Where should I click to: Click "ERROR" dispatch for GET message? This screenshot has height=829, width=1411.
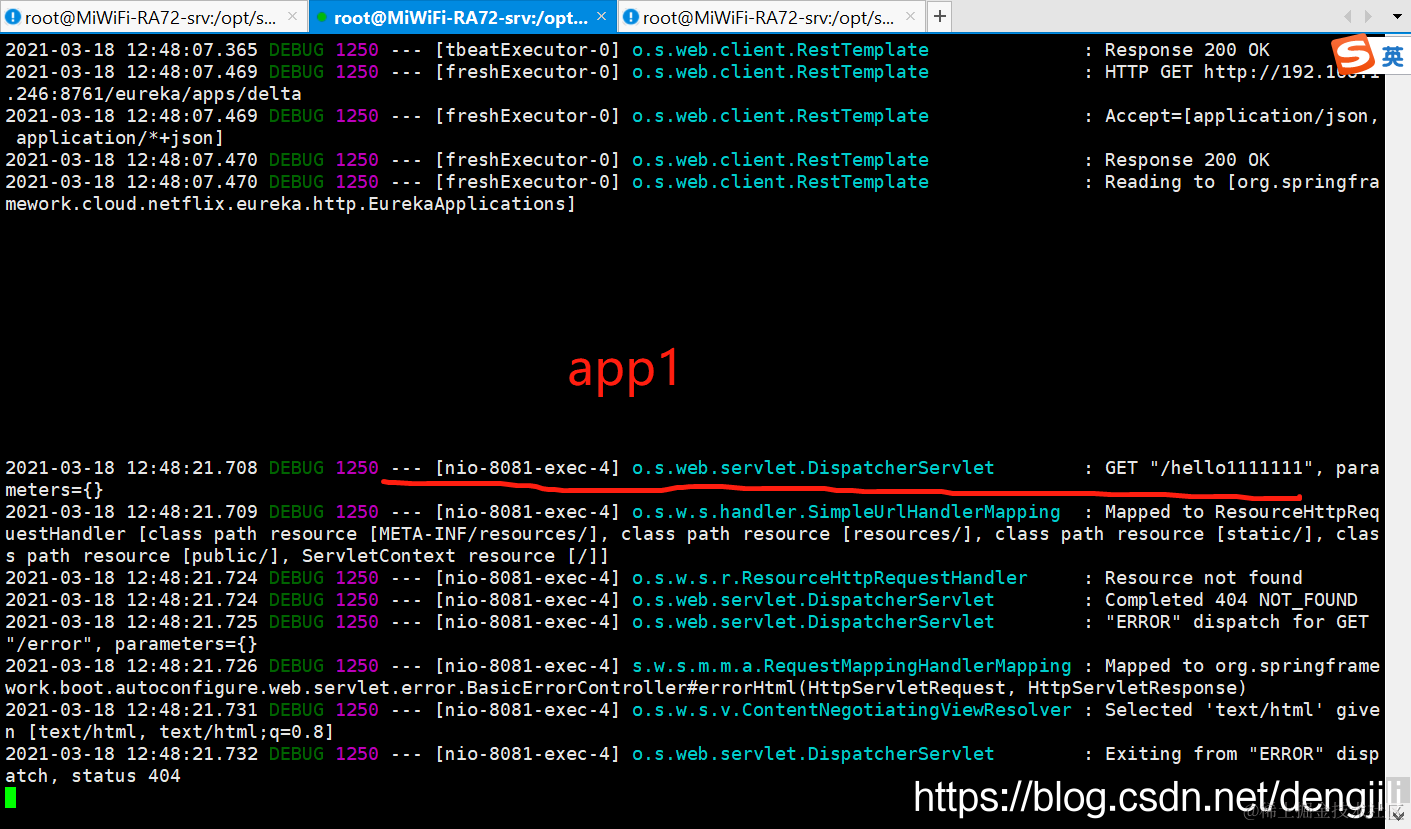(1236, 622)
